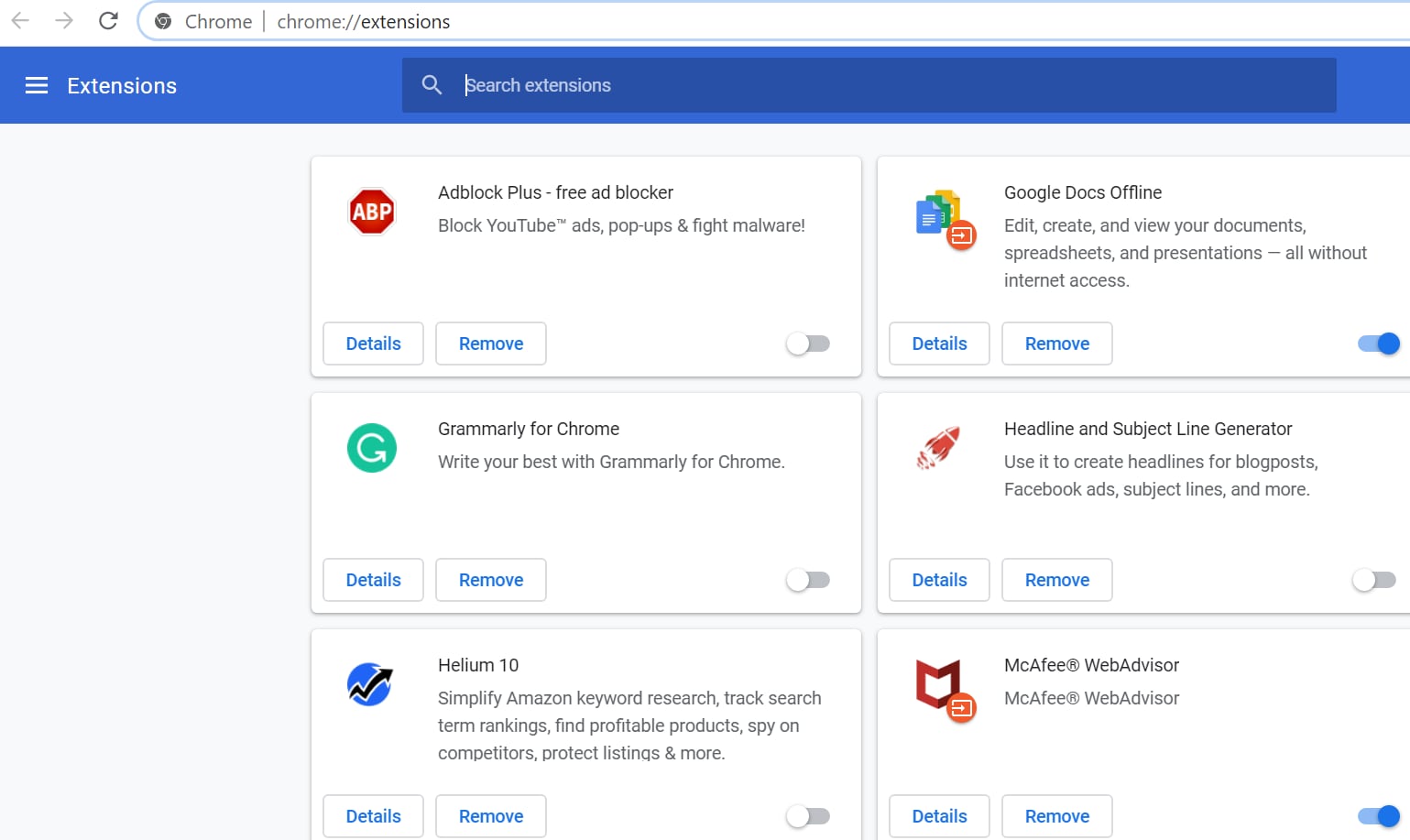Disable the McAfee WebAdvisor toggle
Viewport: 1410px width, 840px height.
click(x=1379, y=816)
